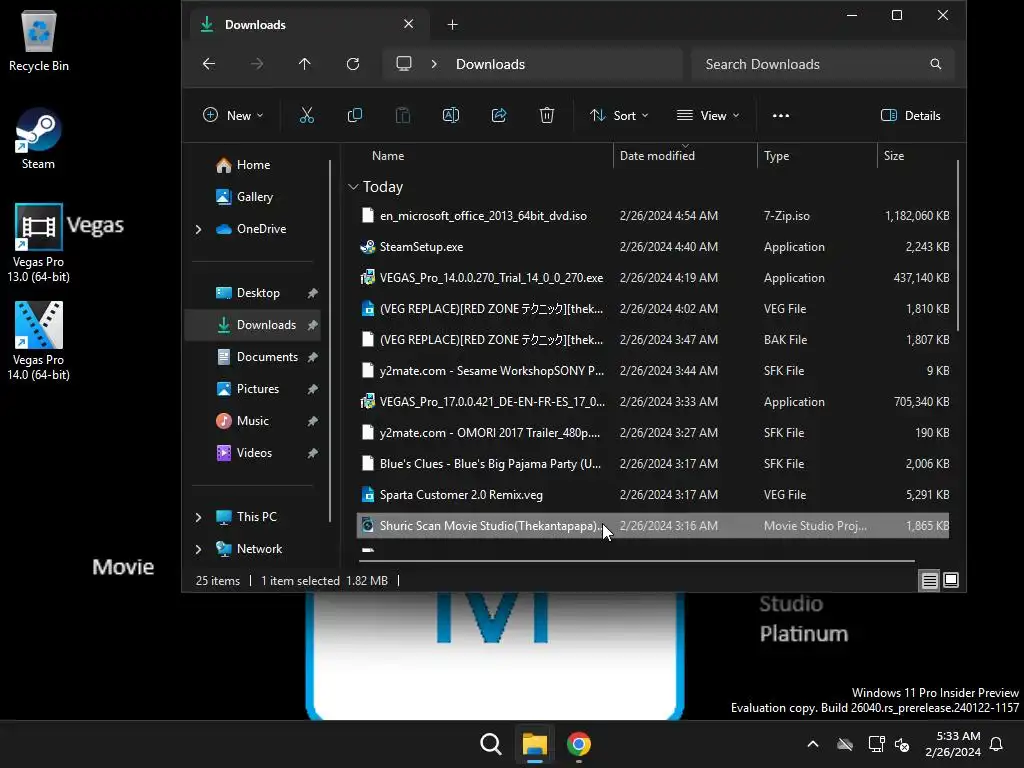This screenshot has width=1024, height=768.
Task: Open the See more three-dots menu
Action: coord(780,116)
